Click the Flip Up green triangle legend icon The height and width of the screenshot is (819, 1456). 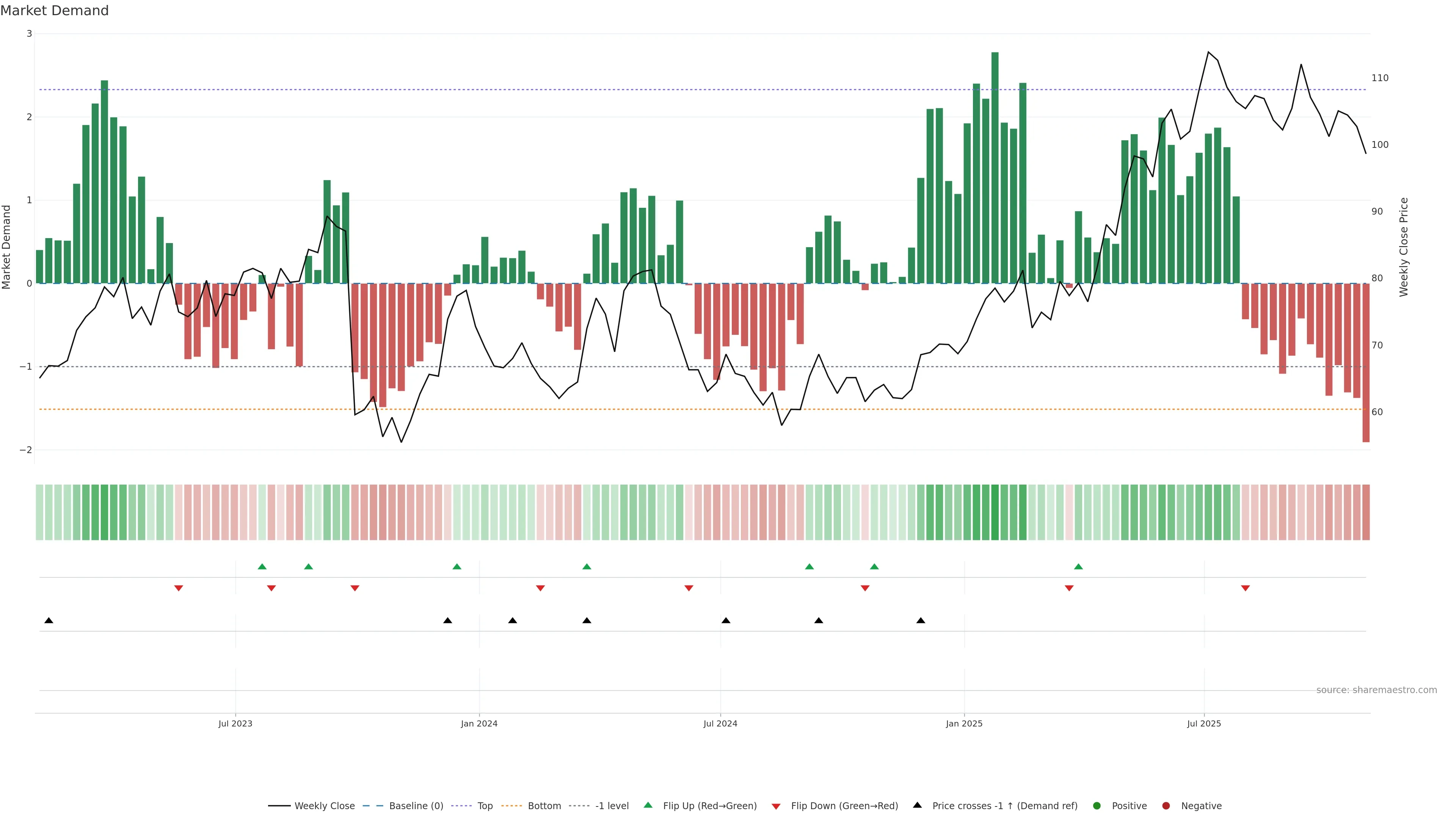(x=648, y=805)
